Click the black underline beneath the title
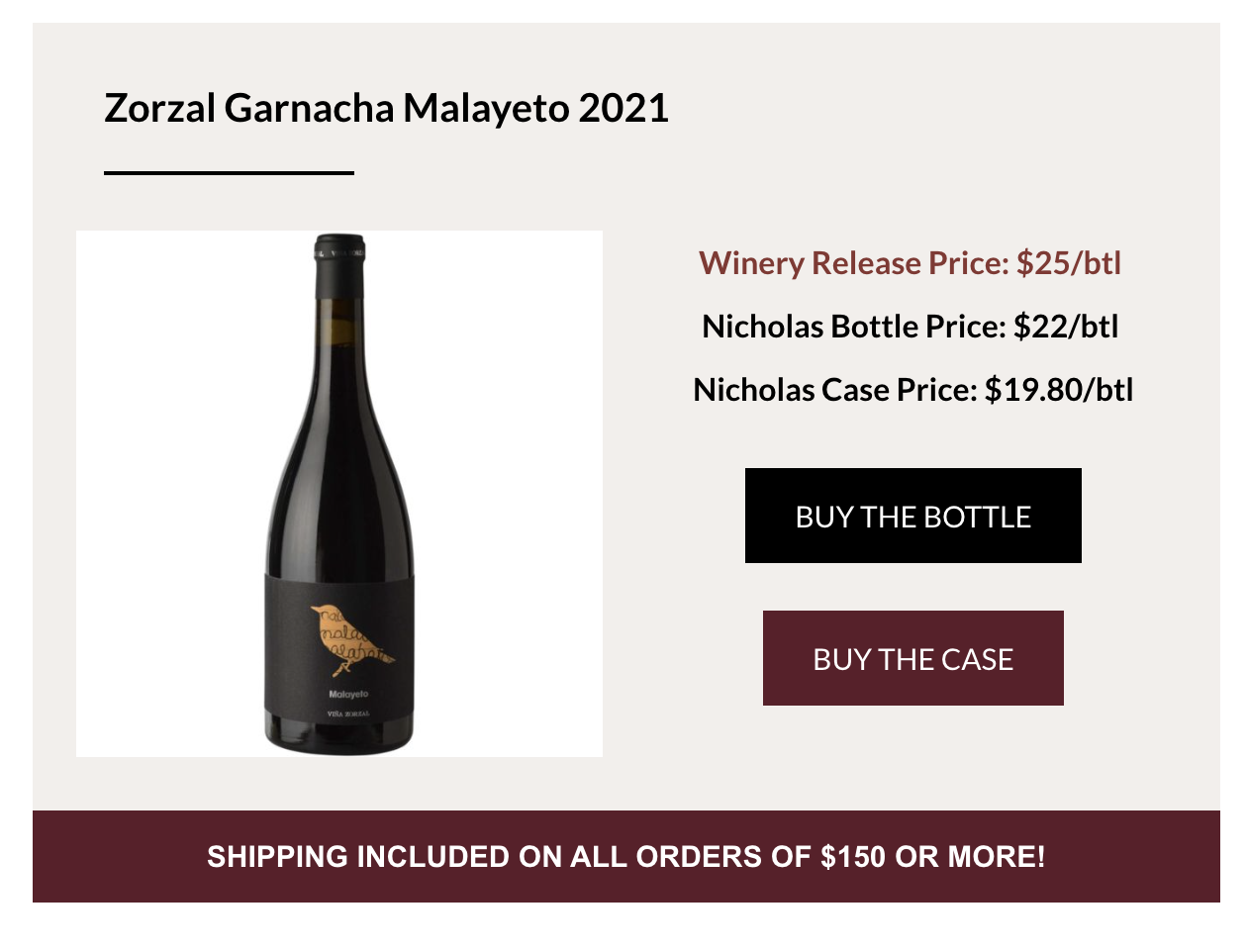This screenshot has height=952, width=1247. pyautogui.click(x=229, y=173)
